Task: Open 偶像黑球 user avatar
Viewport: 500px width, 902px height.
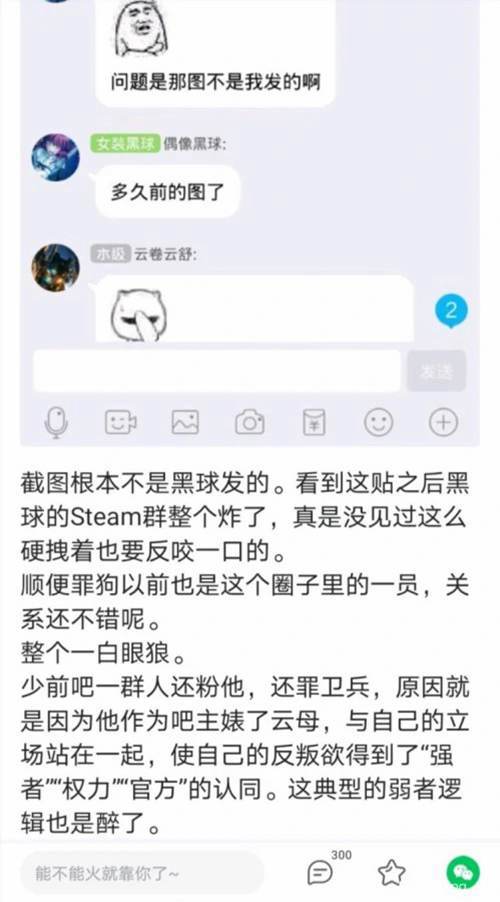Action: [55, 157]
